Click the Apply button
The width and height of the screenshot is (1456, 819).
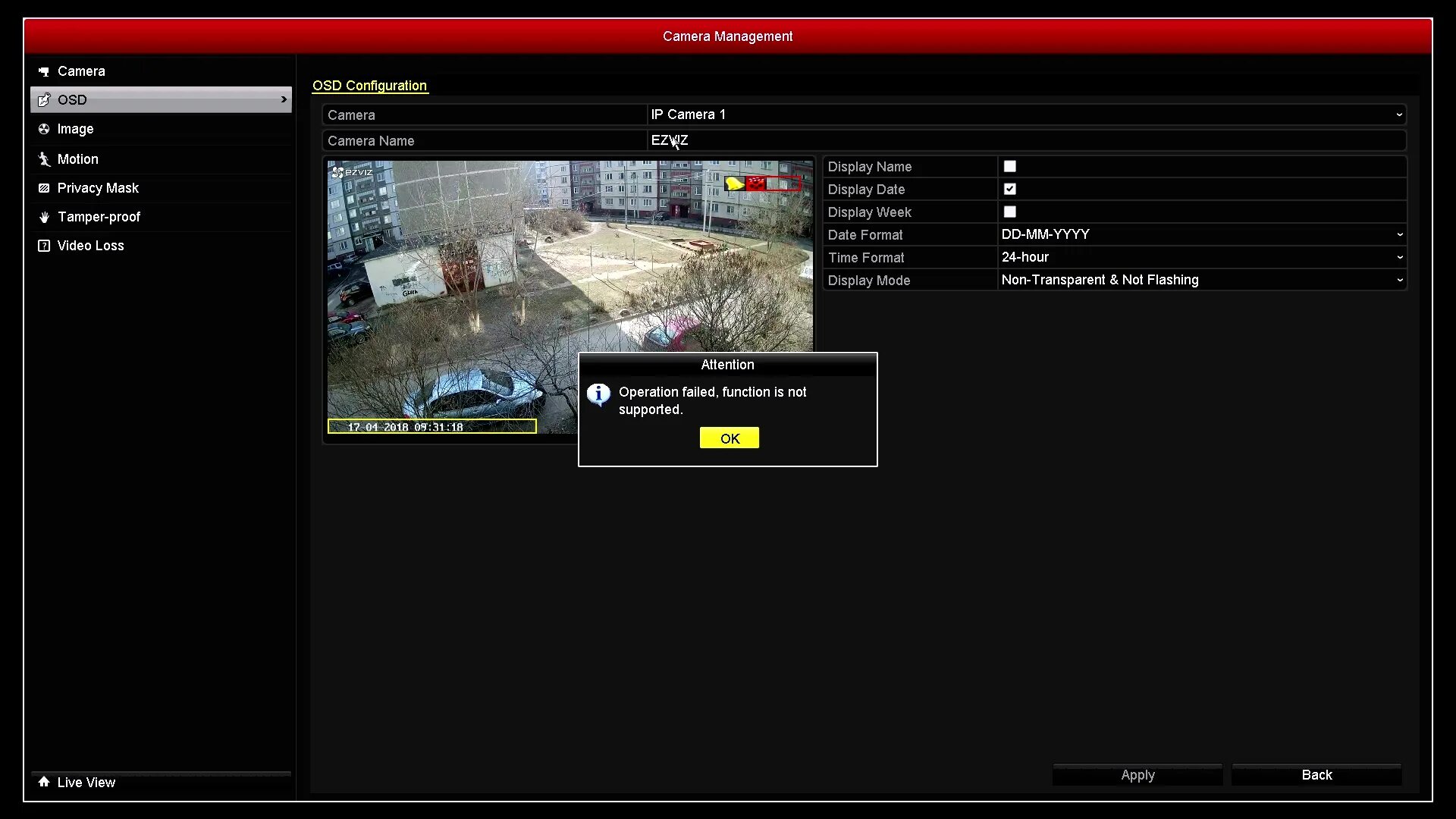click(1137, 774)
